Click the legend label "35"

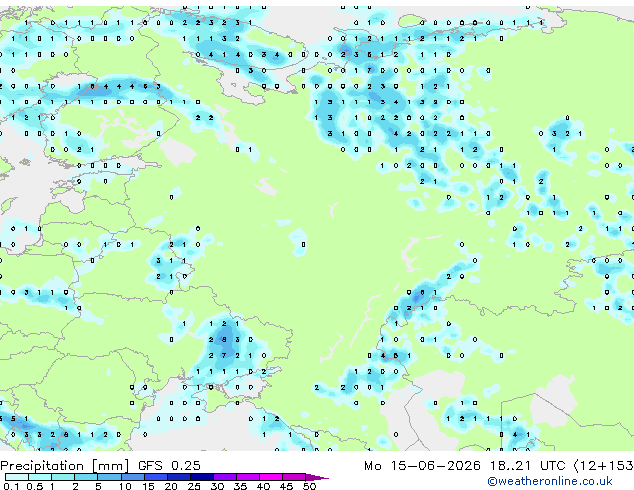point(240,486)
